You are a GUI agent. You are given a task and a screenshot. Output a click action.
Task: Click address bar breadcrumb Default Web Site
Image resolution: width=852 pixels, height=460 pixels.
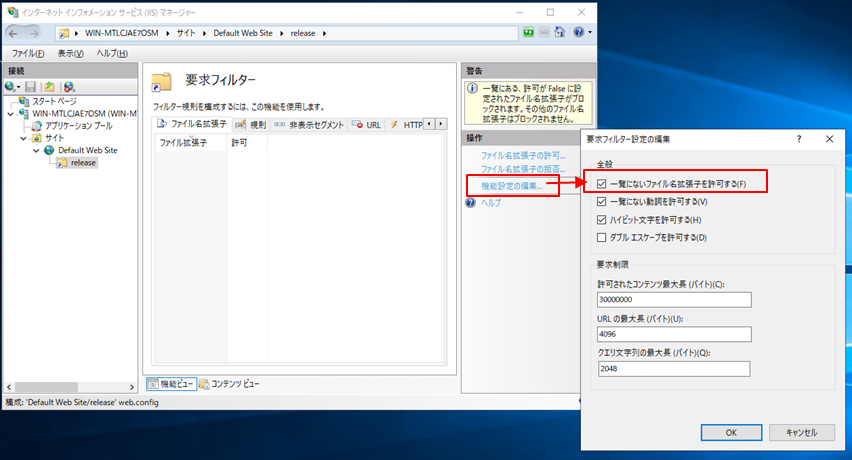[x=243, y=33]
